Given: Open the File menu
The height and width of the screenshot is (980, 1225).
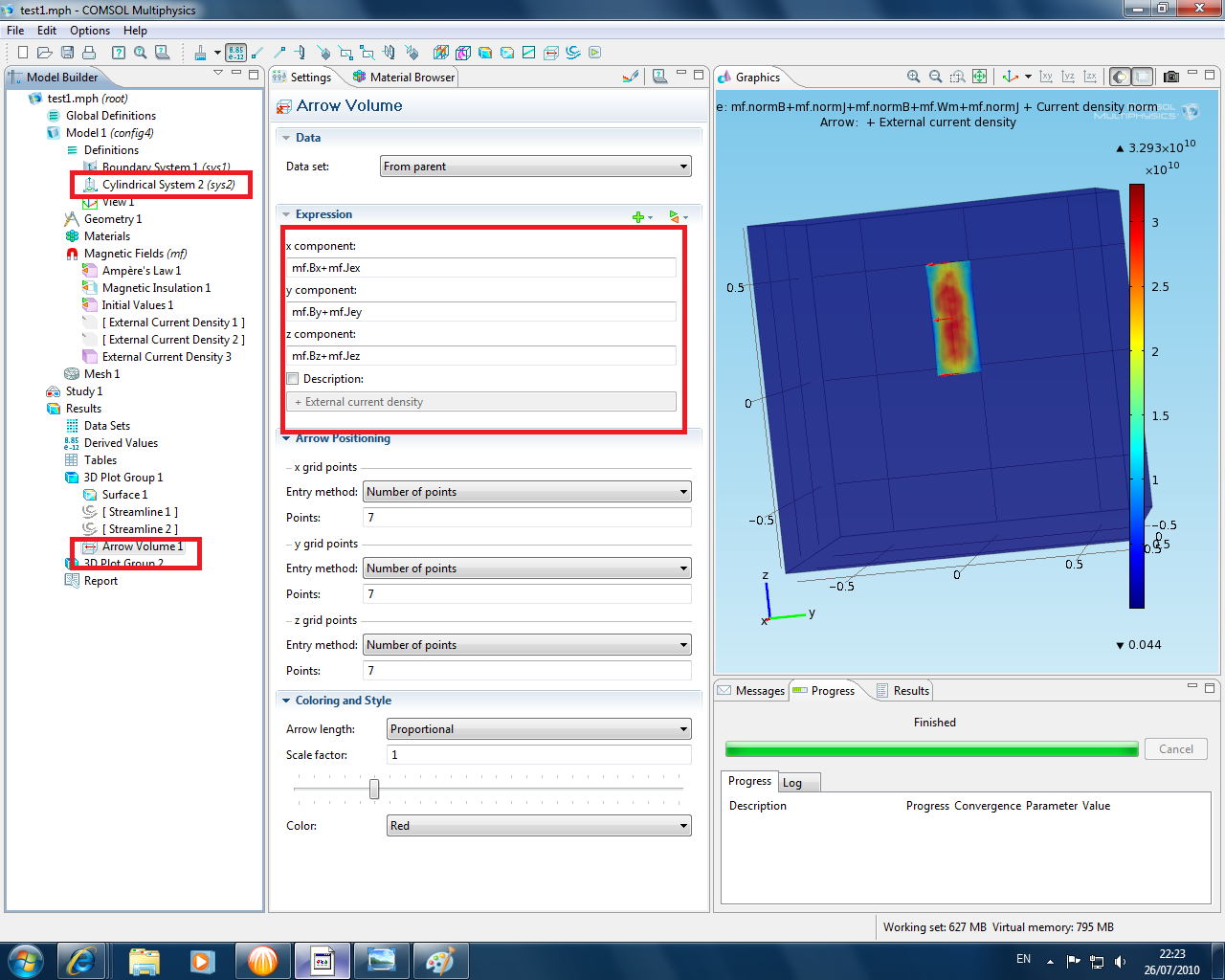Looking at the screenshot, I should [15, 31].
